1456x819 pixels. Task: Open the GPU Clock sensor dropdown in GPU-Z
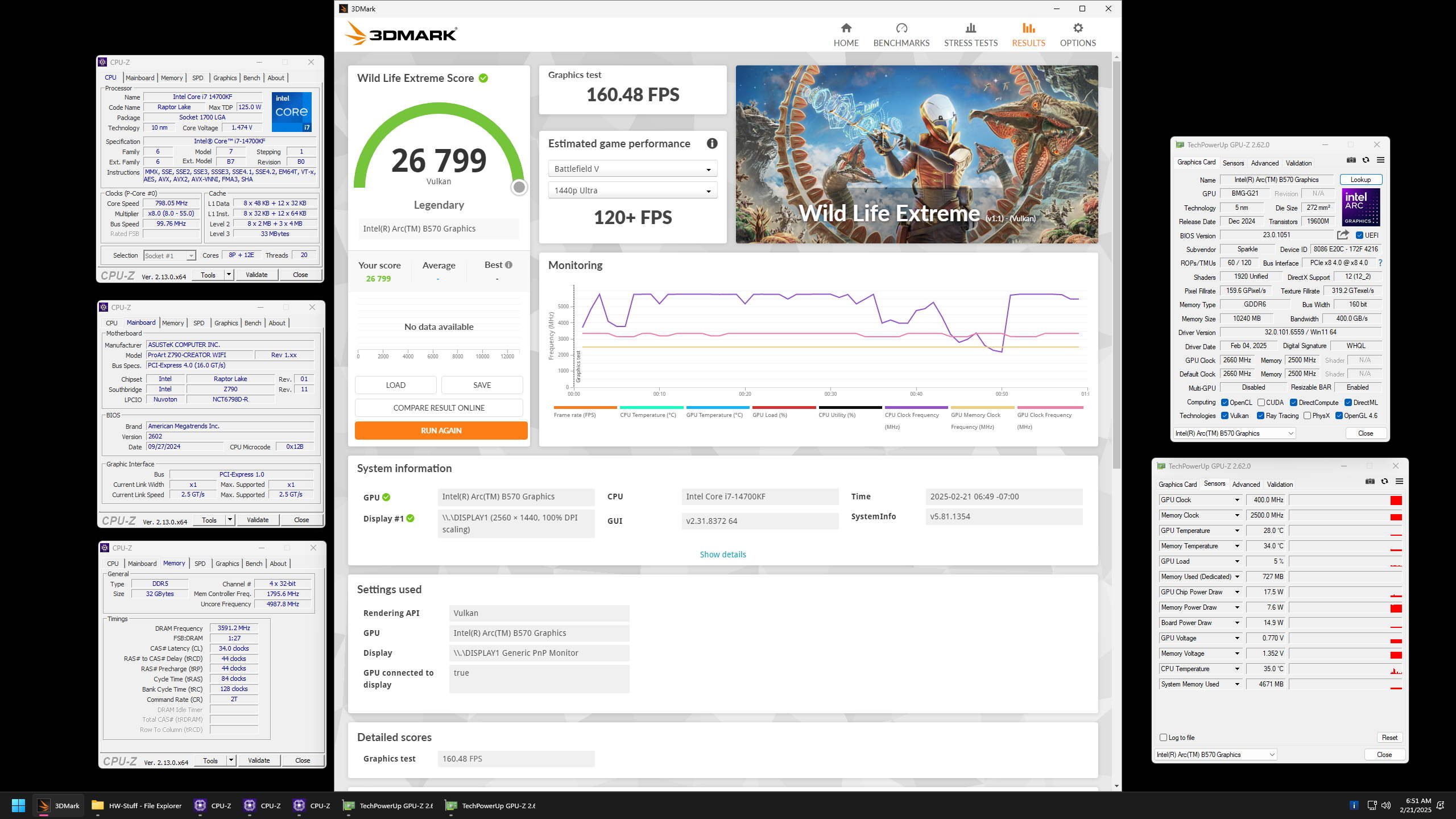tap(1236, 500)
